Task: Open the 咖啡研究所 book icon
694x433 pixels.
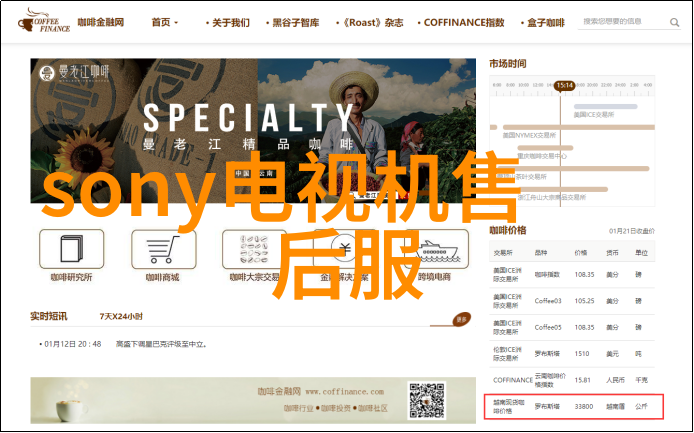Action: 72,249
